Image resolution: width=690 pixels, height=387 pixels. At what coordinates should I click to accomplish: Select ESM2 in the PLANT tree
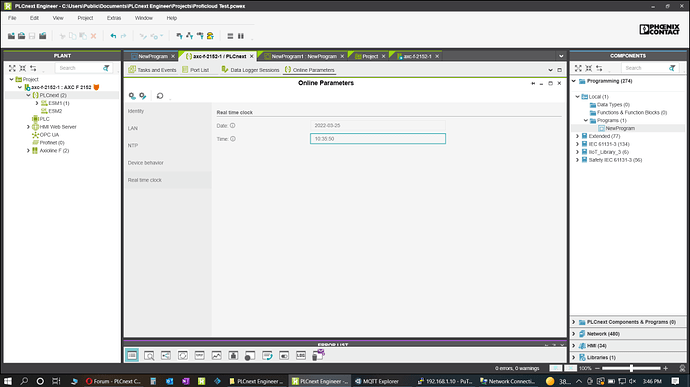(55, 111)
